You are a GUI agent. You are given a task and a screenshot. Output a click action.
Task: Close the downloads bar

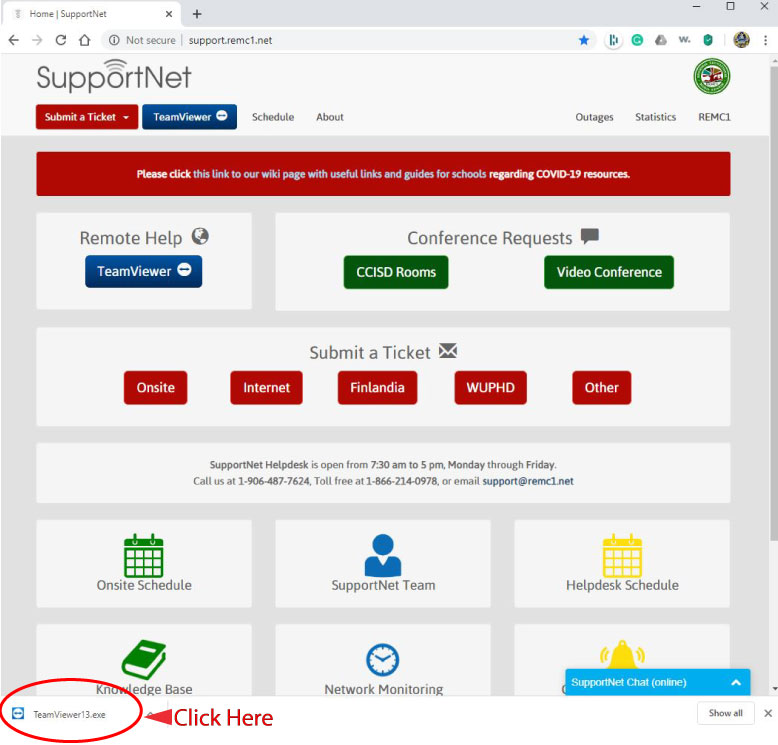click(x=768, y=713)
